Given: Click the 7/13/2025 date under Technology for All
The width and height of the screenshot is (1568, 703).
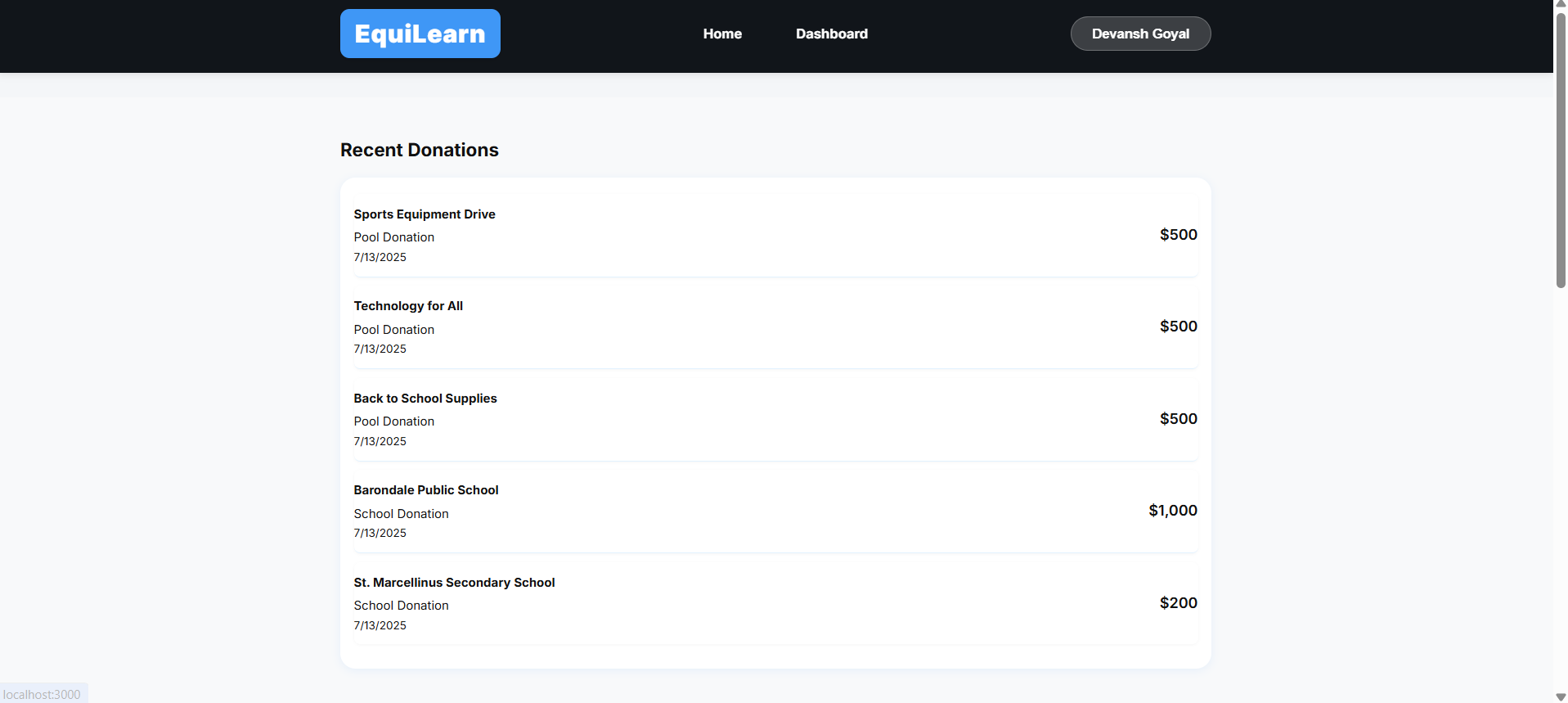Looking at the screenshot, I should coord(380,349).
